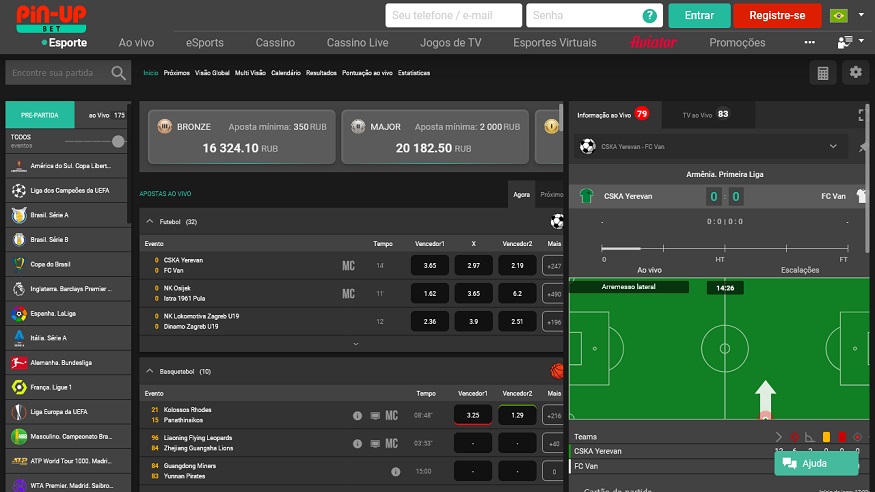Bet 6.2 on Istra 1961 Pula win

pos(517,293)
